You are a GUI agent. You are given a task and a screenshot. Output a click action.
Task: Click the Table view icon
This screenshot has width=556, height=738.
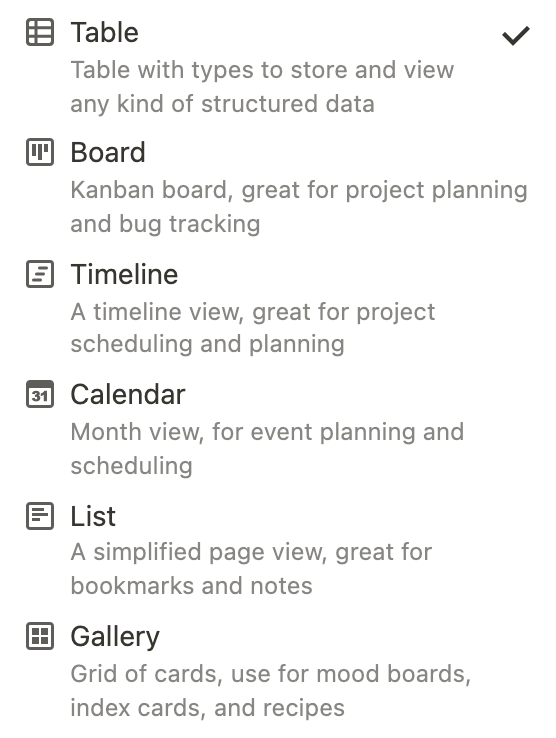(40, 32)
